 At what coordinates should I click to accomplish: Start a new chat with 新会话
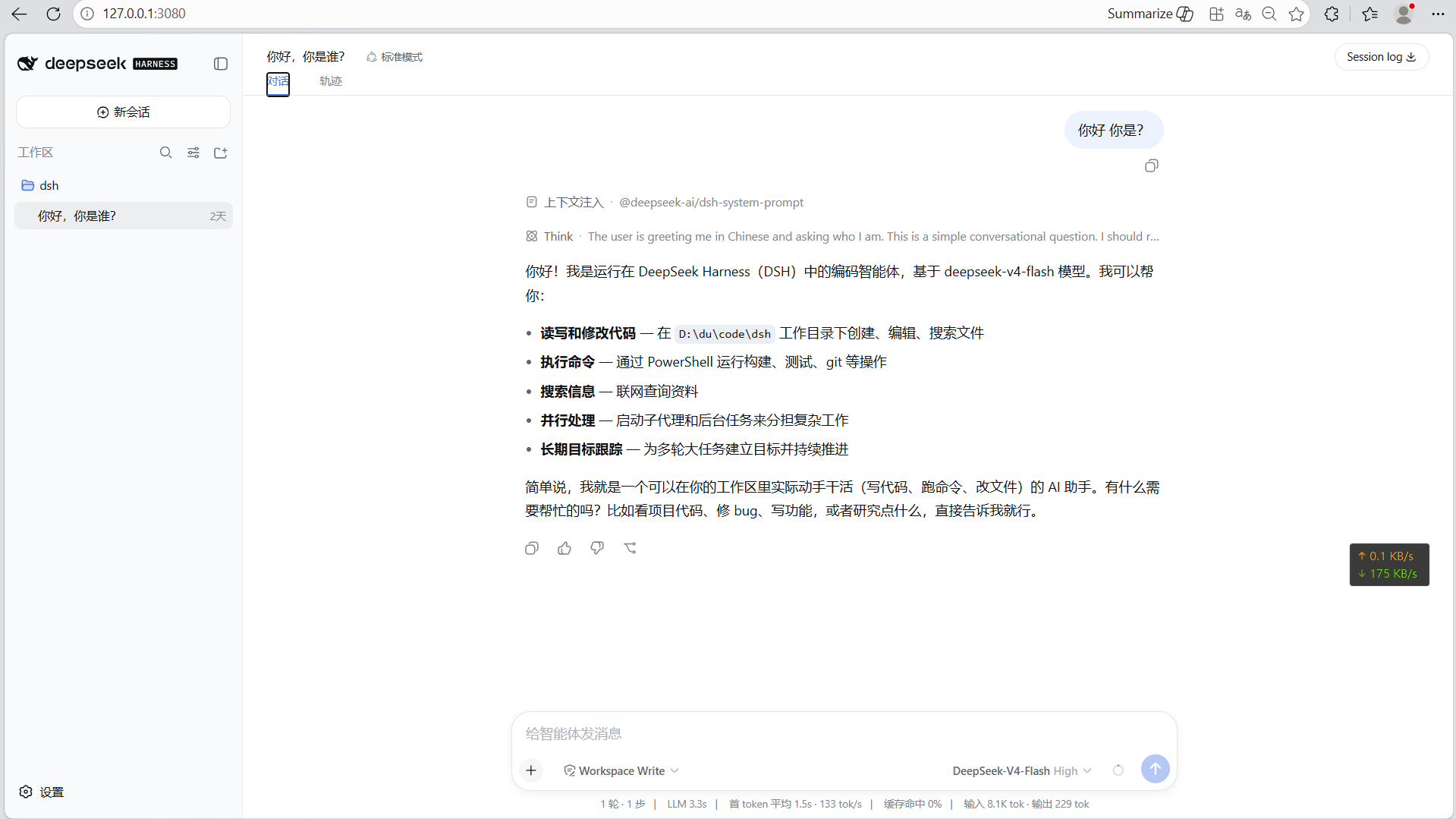click(123, 112)
